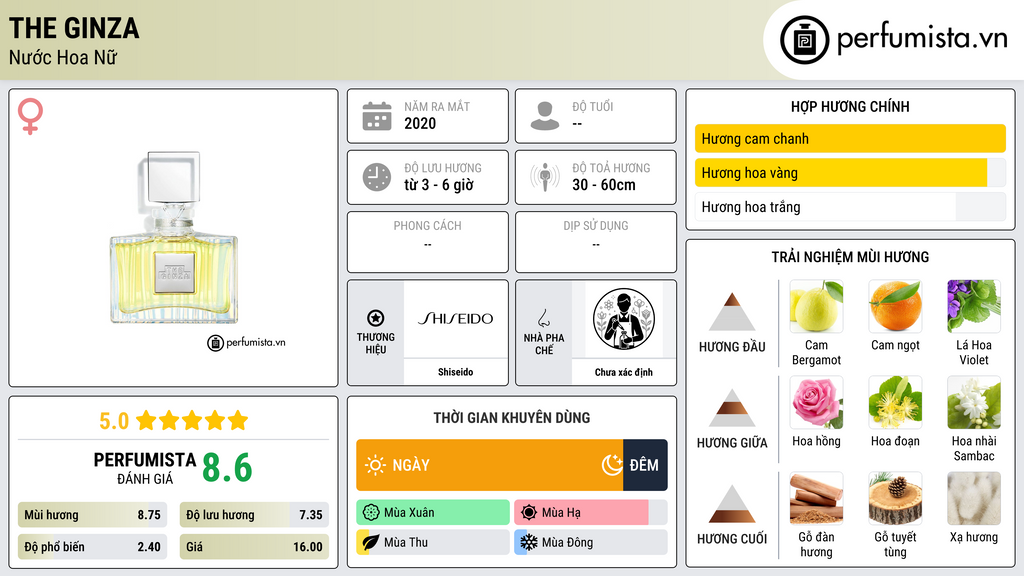
Task: Click the leaf icon for Mùa Thu
Action: click(370, 542)
